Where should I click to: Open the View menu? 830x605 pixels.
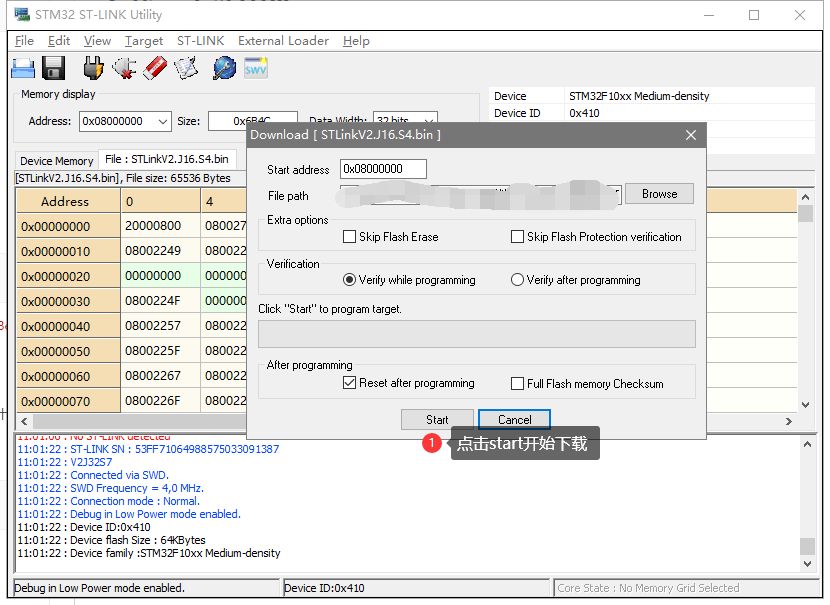[x=97, y=41]
